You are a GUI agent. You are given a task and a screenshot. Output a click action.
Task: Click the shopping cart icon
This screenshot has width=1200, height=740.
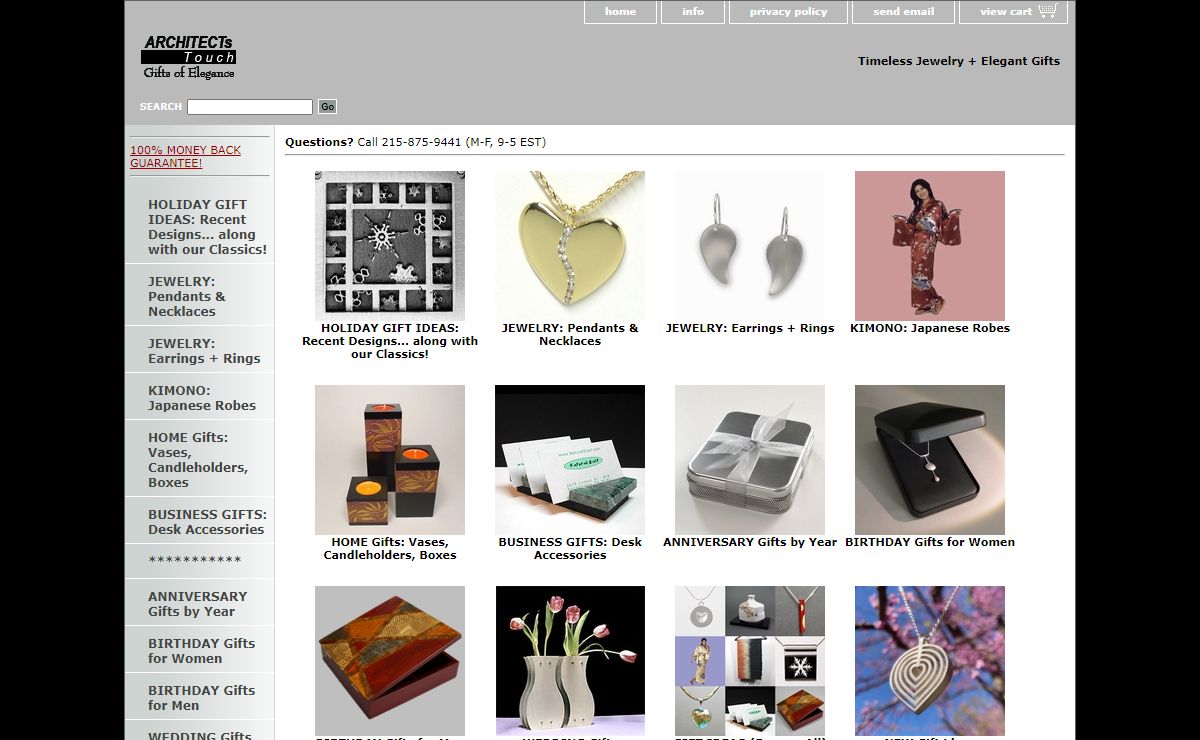[1047, 11]
